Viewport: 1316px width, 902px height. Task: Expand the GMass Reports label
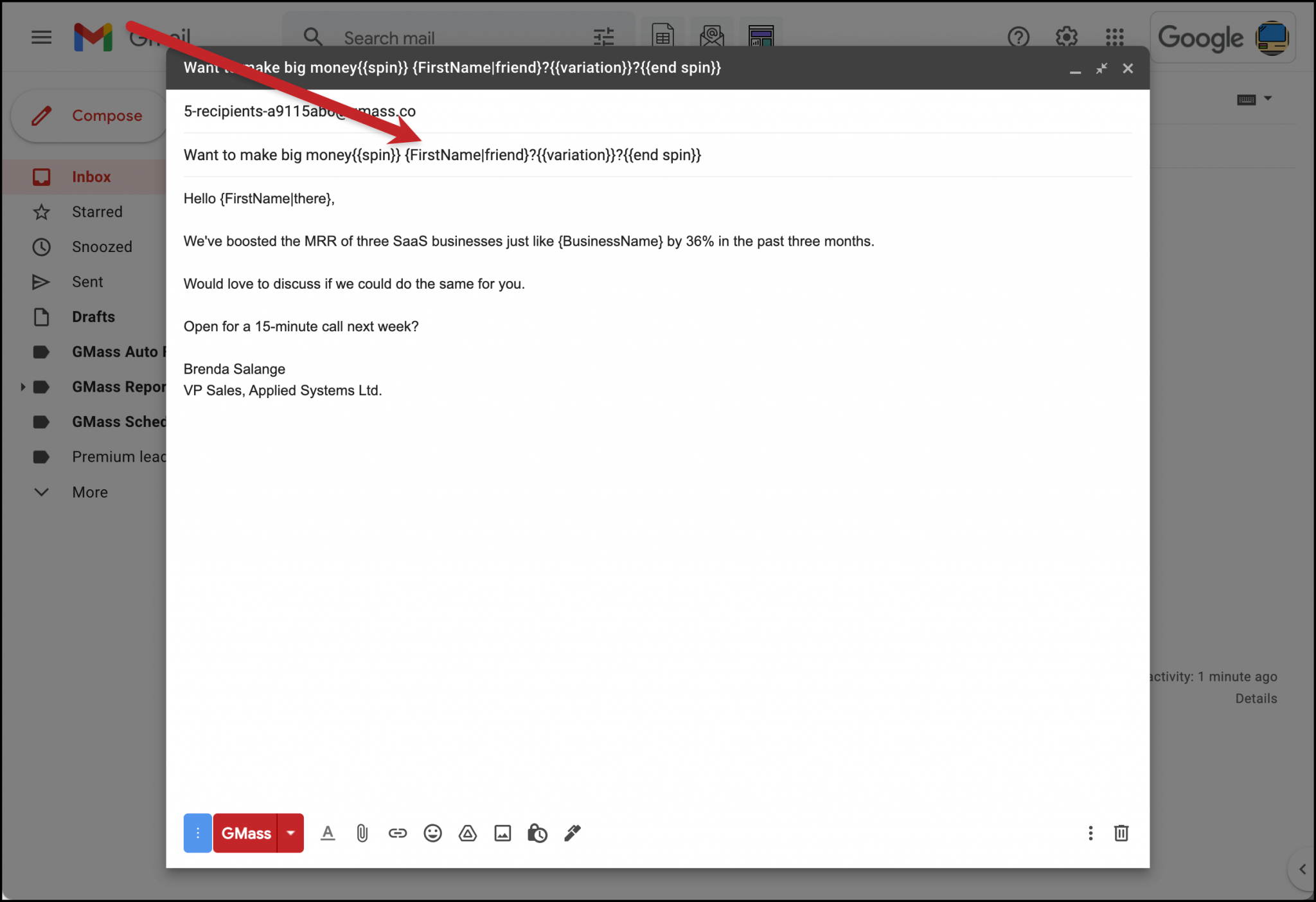(x=23, y=386)
